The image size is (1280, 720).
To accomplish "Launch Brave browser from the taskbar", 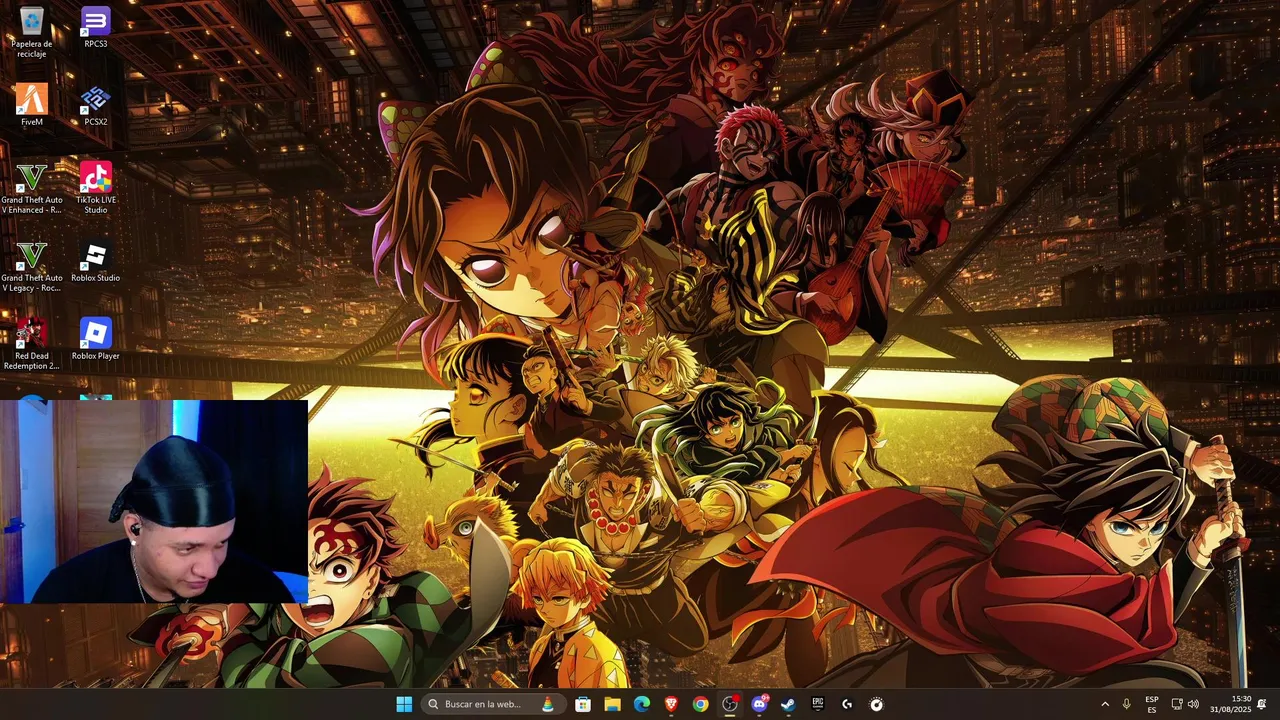I will [671, 704].
